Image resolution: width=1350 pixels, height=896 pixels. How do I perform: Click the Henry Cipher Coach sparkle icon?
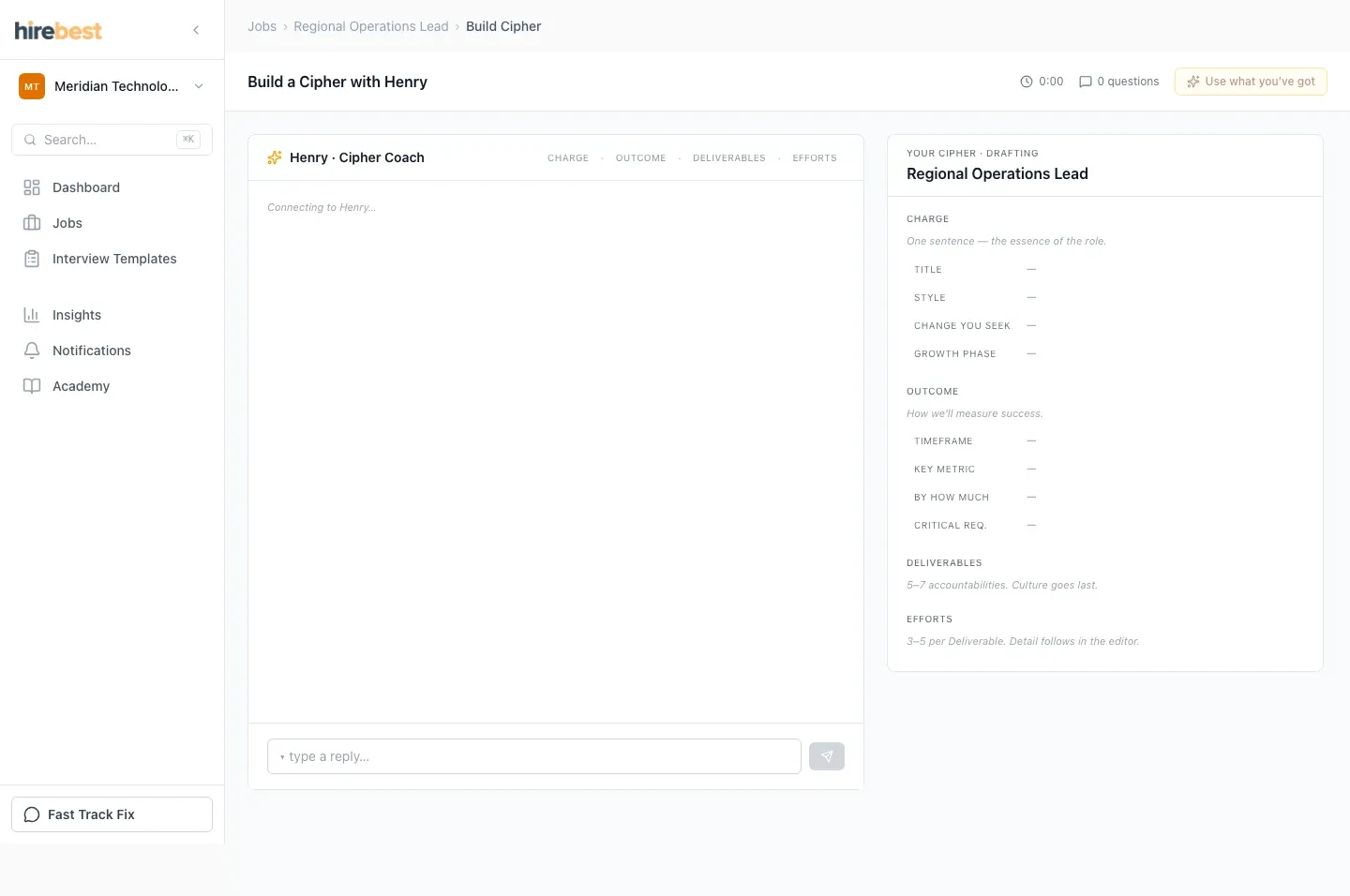click(275, 157)
